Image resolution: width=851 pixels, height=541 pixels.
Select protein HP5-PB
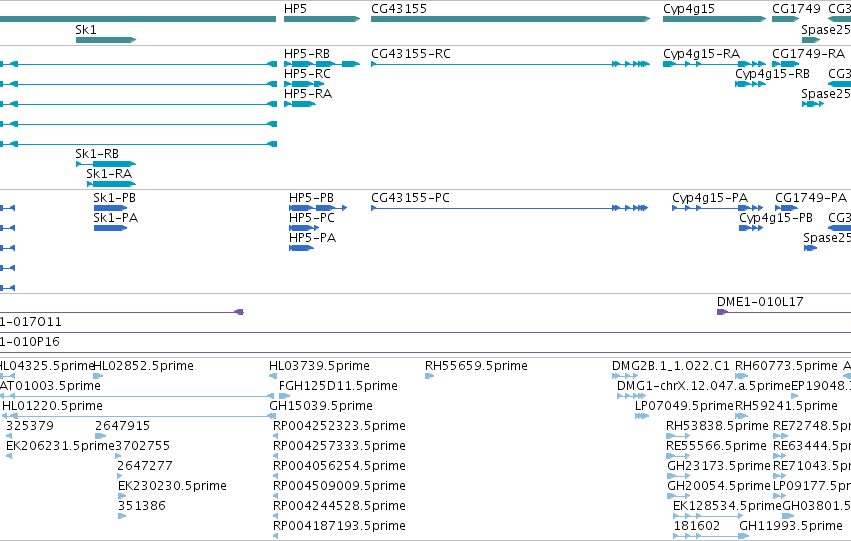[x=318, y=208]
